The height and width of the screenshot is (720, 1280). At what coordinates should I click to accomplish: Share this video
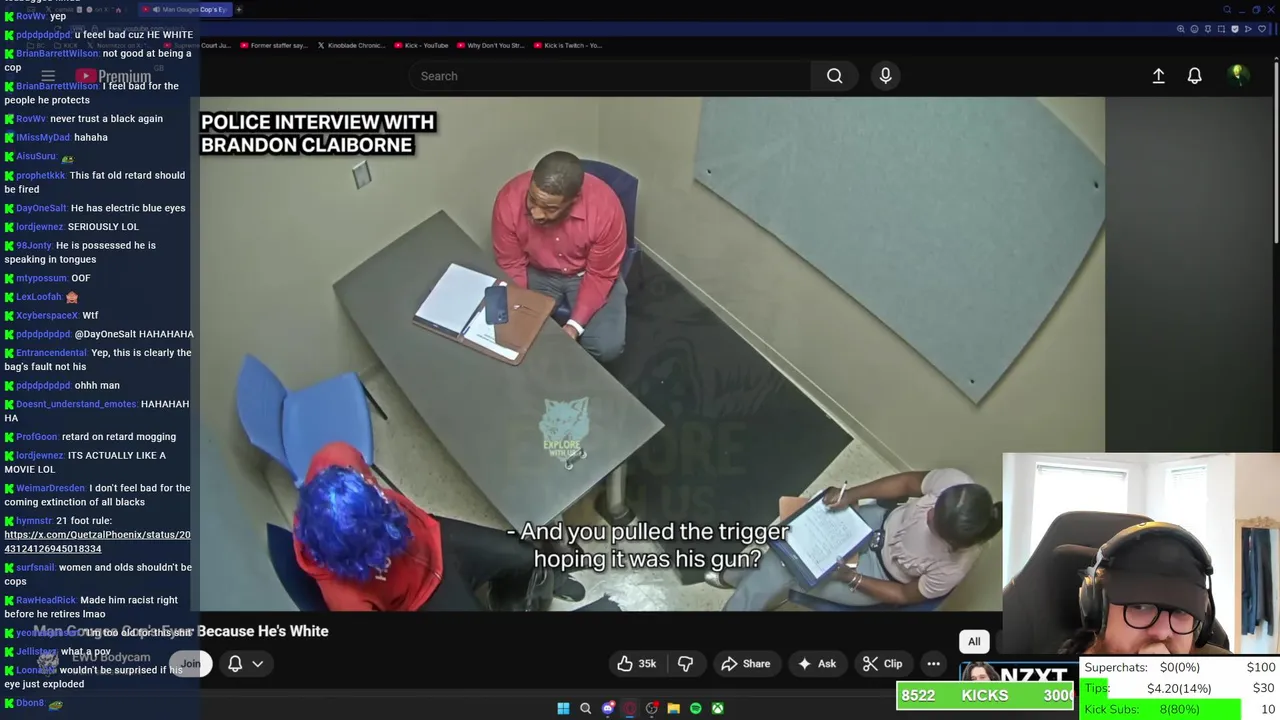[745, 664]
